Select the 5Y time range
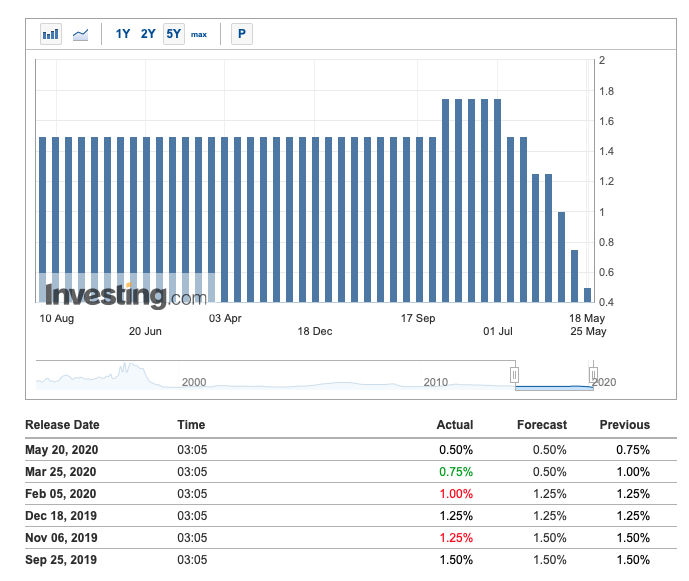689x581 pixels. (x=174, y=34)
